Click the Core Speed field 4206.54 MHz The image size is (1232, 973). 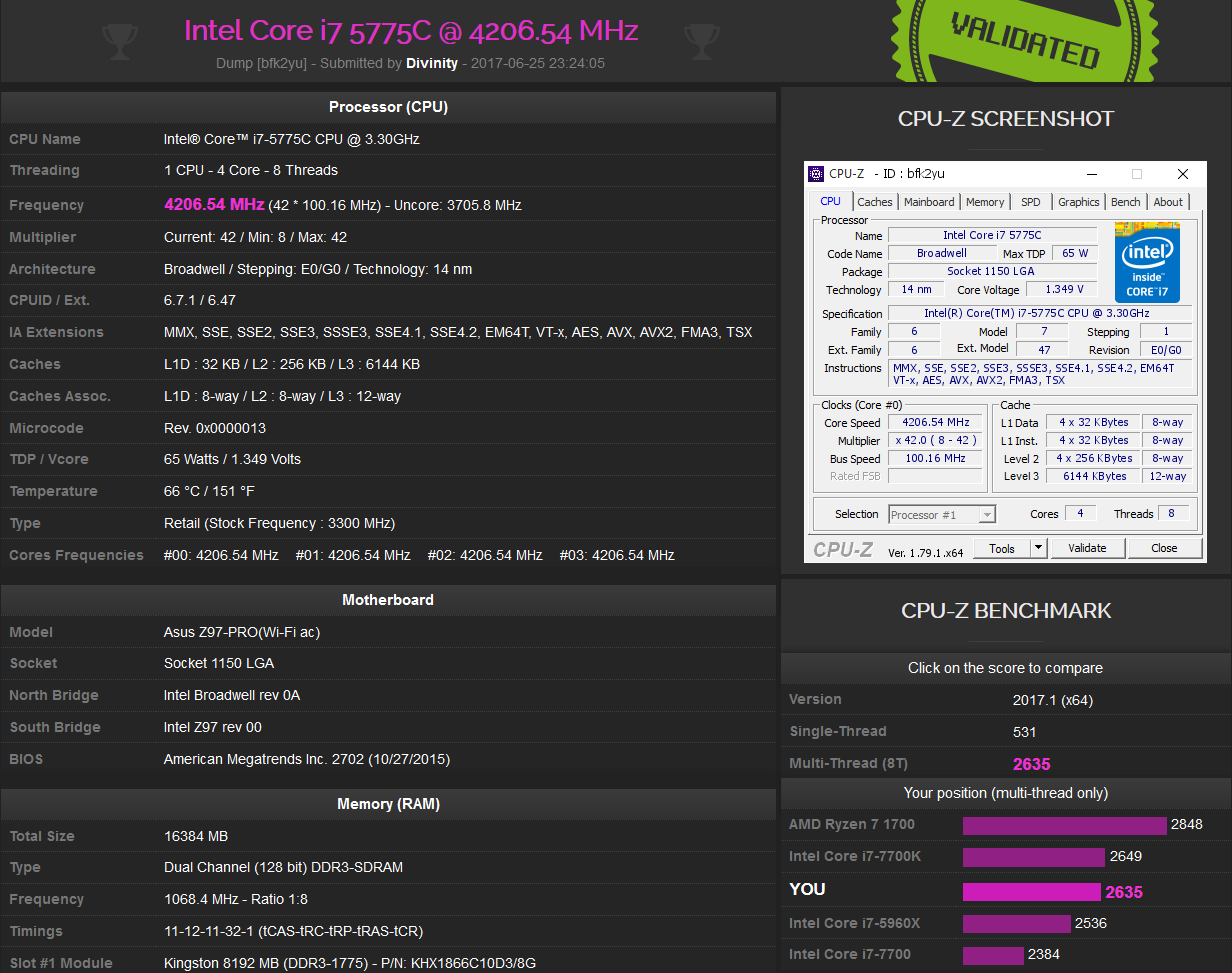936,422
